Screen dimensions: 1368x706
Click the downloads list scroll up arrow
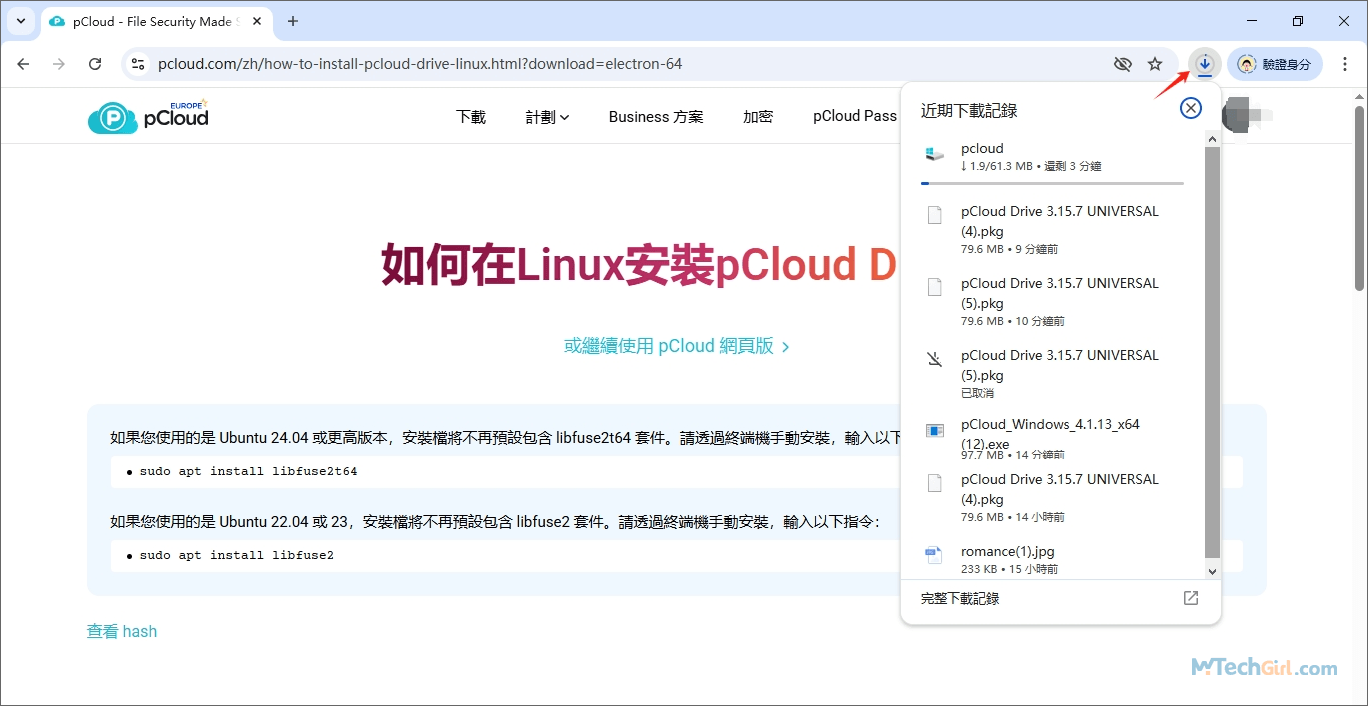coord(1213,139)
